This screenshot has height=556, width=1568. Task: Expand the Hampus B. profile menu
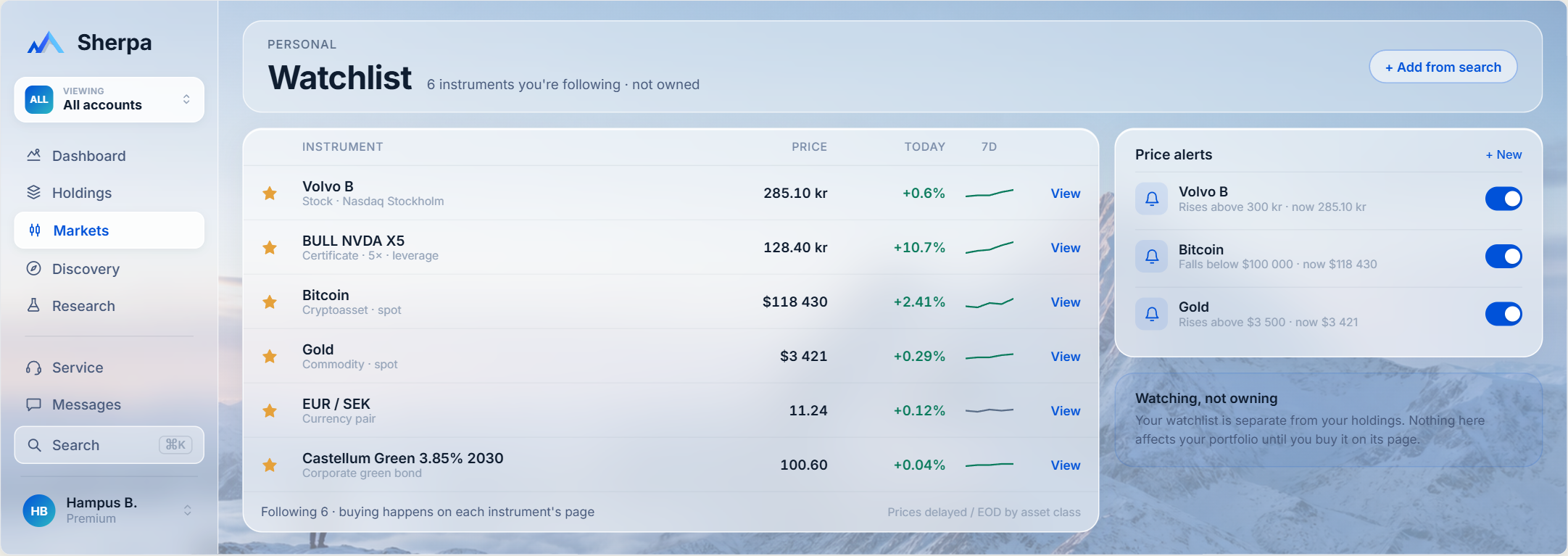pos(109,510)
